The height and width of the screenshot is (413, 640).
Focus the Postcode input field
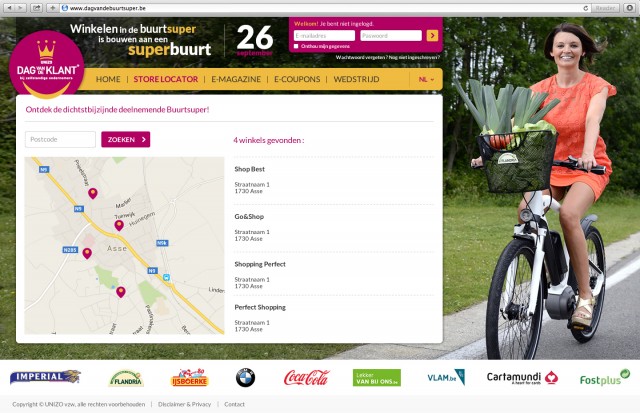(x=60, y=140)
